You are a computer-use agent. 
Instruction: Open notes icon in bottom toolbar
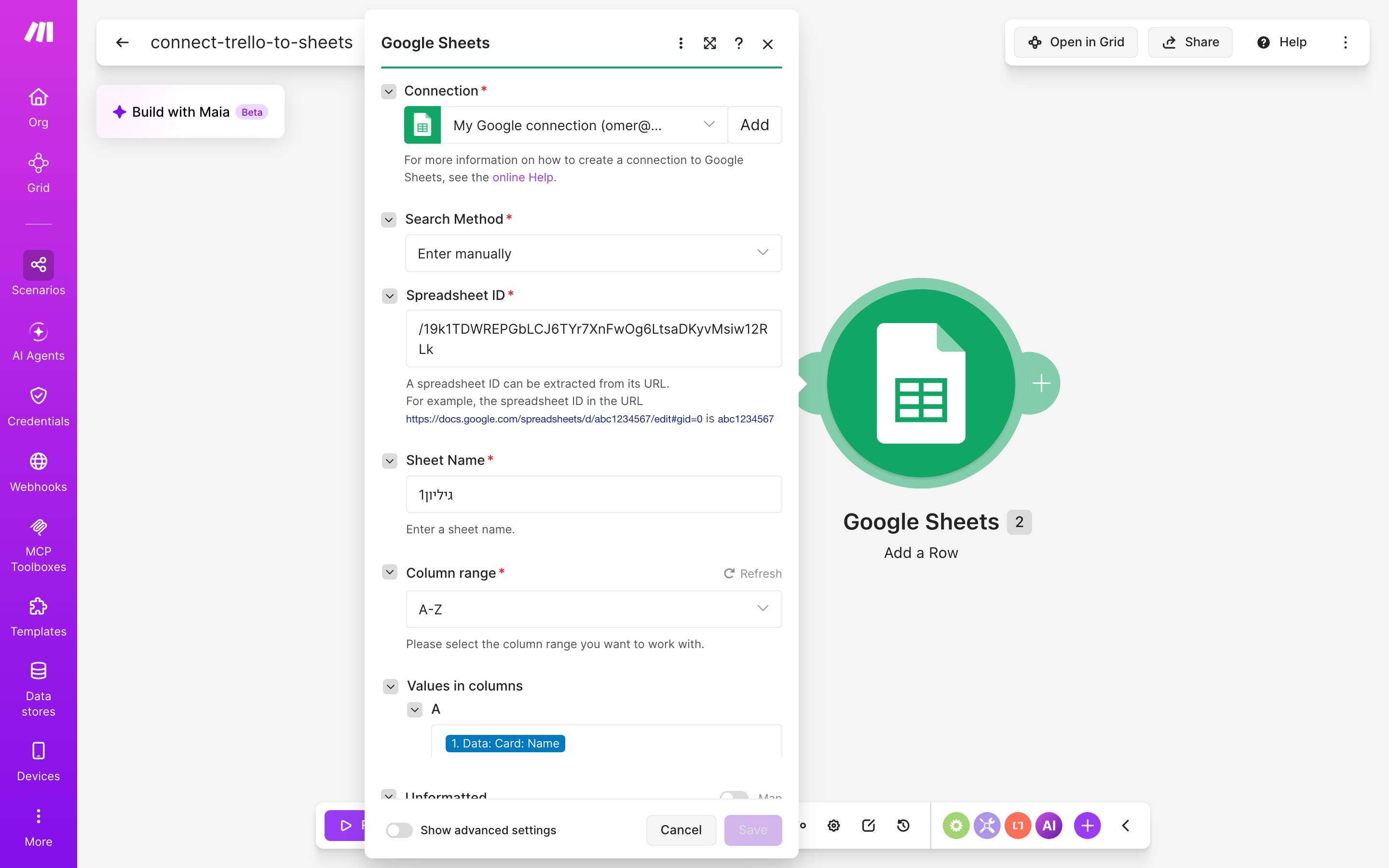(869, 826)
